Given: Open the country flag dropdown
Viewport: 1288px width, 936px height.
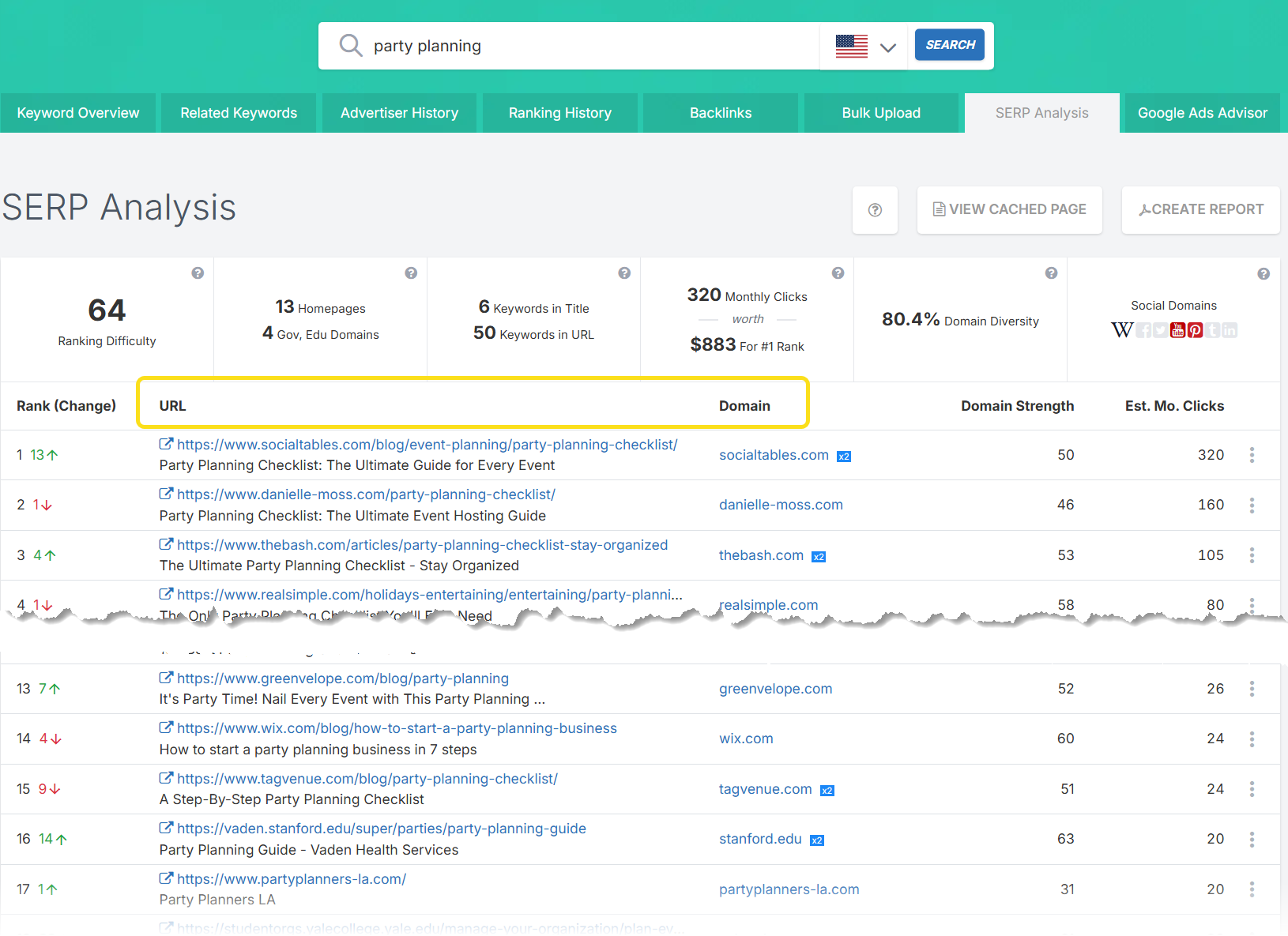Looking at the screenshot, I should coord(865,46).
